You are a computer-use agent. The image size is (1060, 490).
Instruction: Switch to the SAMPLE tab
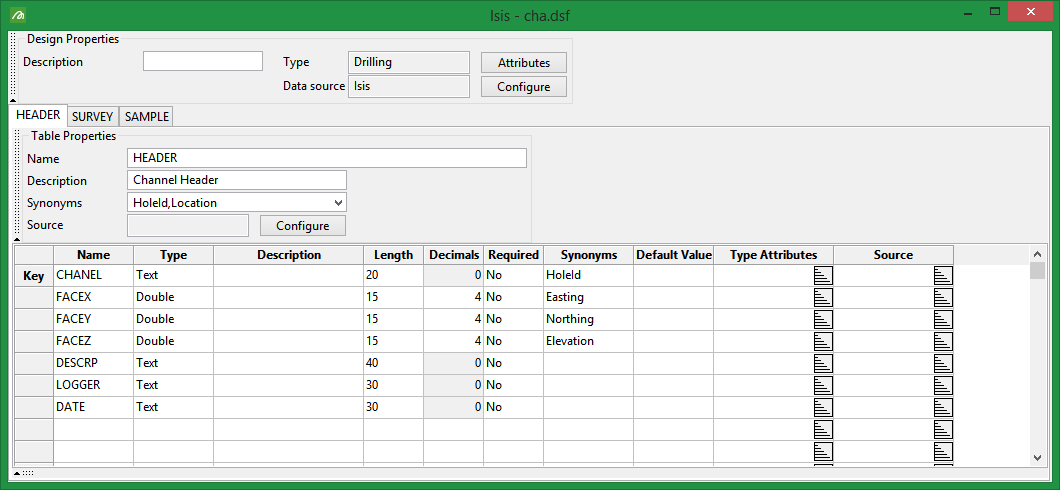click(147, 117)
